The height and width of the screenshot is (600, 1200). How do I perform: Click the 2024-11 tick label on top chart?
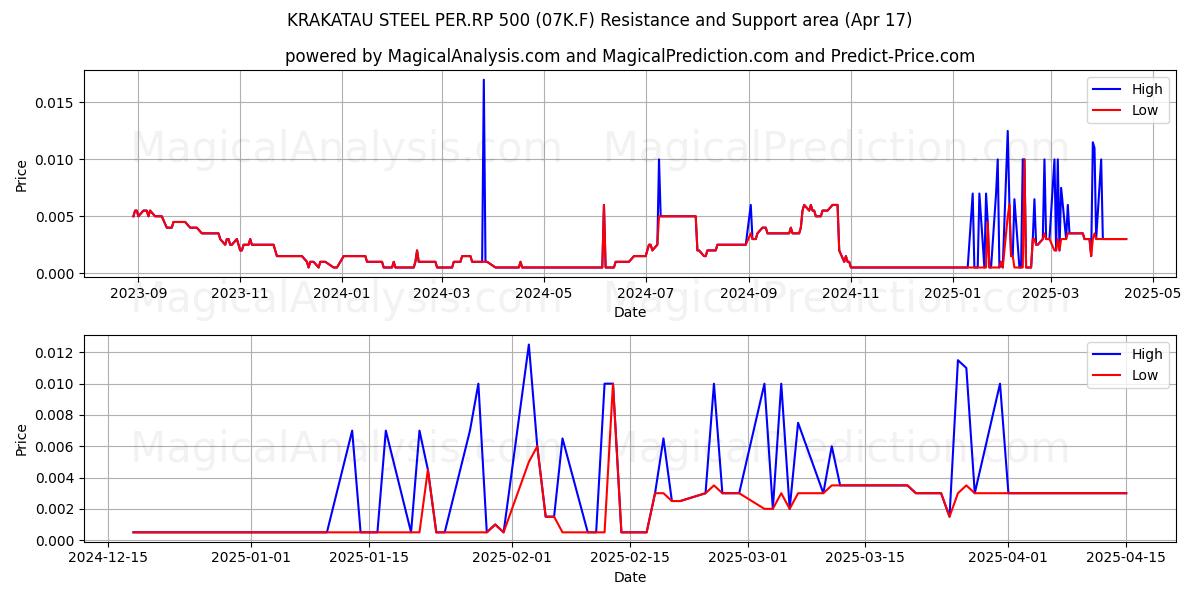point(852,293)
